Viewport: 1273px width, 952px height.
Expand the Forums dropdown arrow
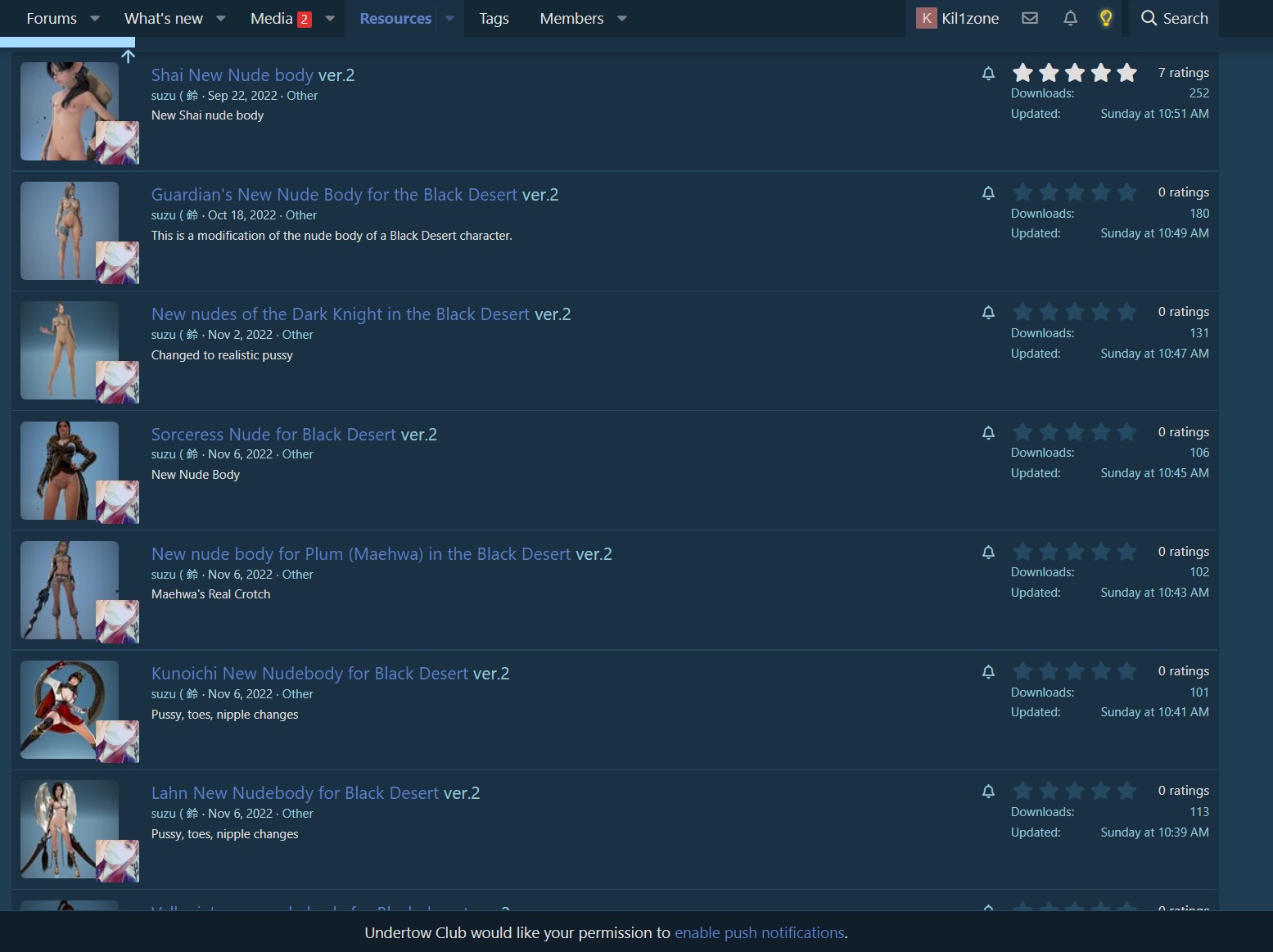coord(95,18)
